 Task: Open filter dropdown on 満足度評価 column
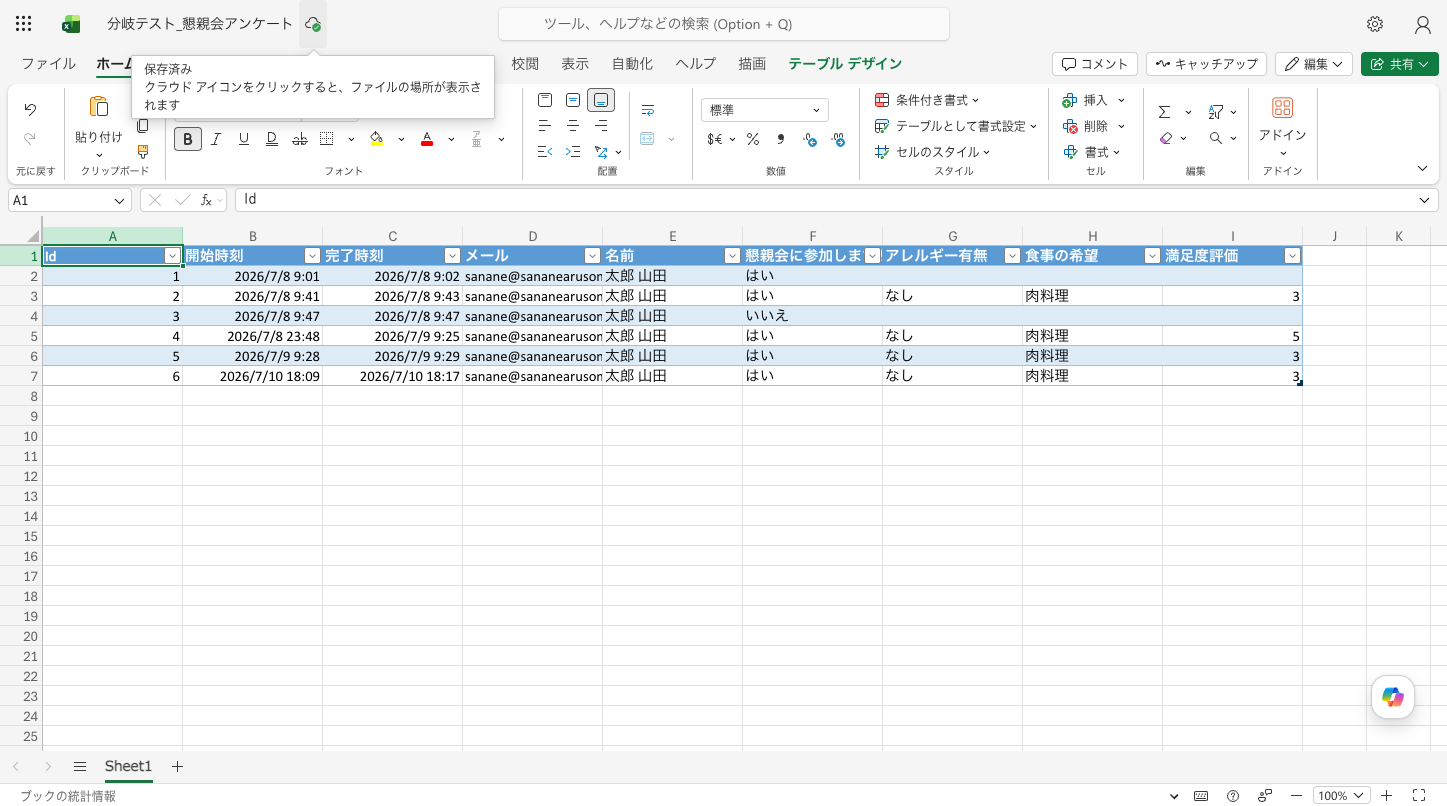tap(1293, 256)
